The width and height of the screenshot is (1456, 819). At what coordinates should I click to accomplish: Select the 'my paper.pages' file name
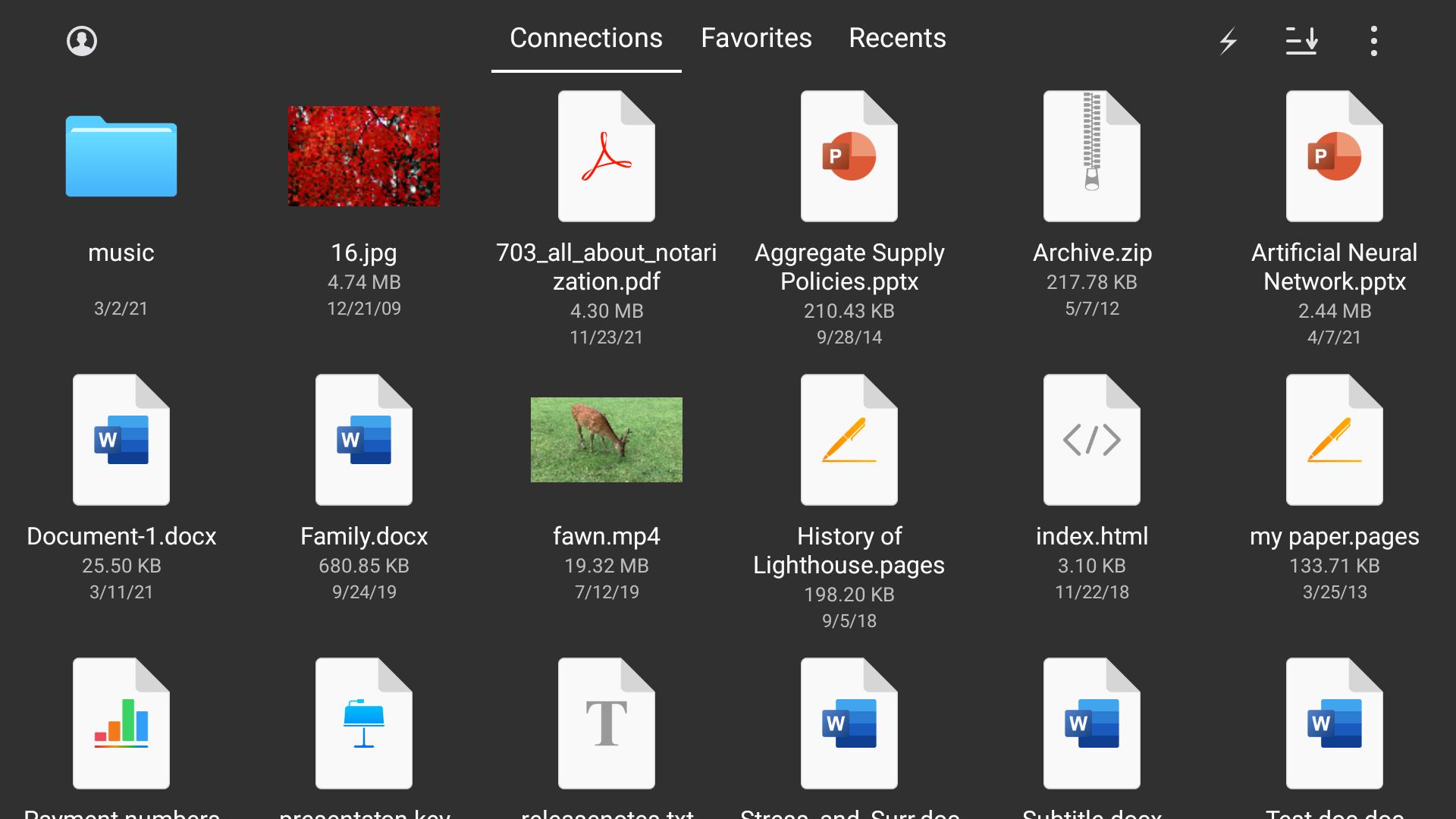pyautogui.click(x=1335, y=536)
